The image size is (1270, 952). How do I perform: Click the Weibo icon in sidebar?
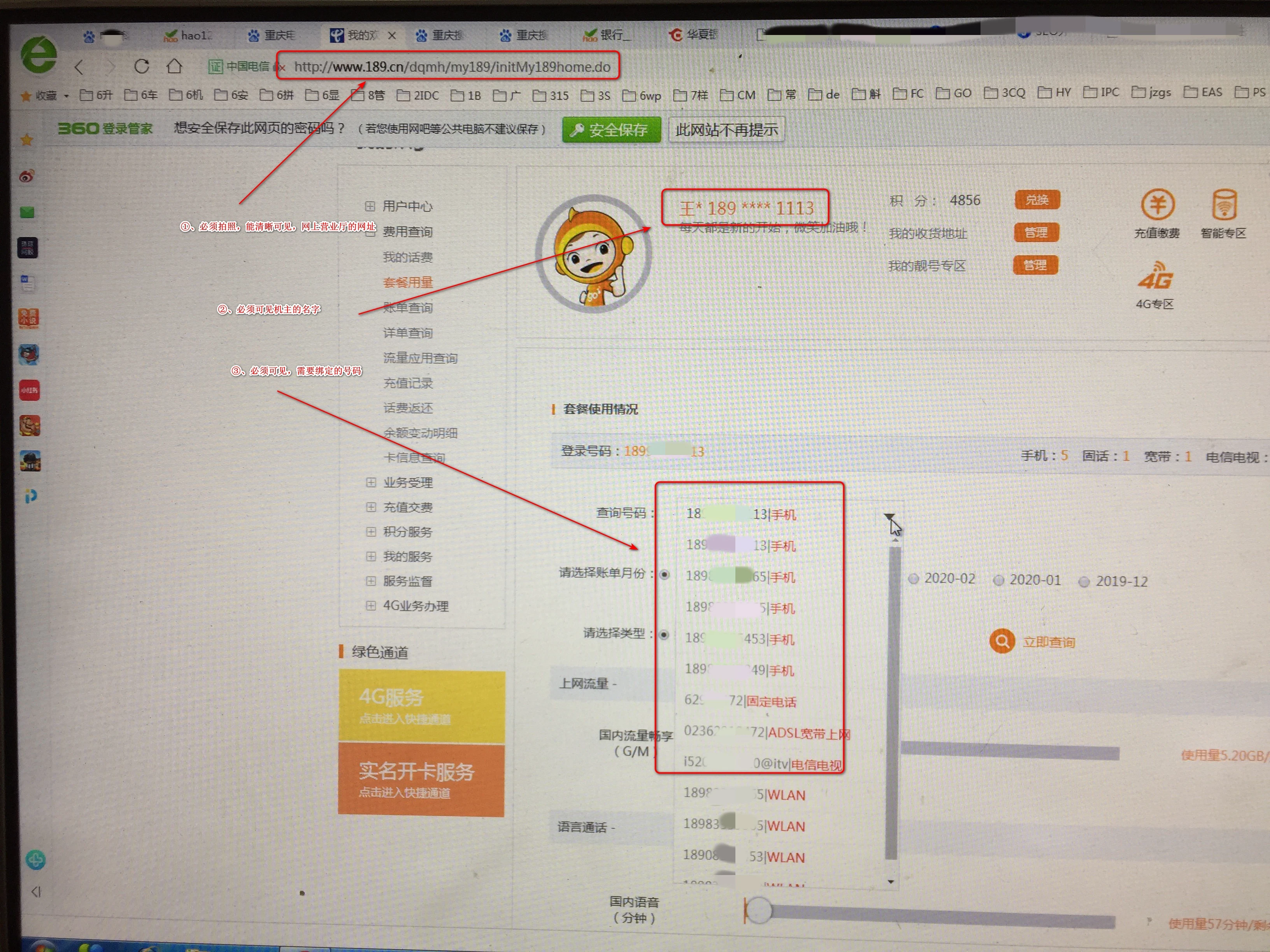[x=27, y=176]
